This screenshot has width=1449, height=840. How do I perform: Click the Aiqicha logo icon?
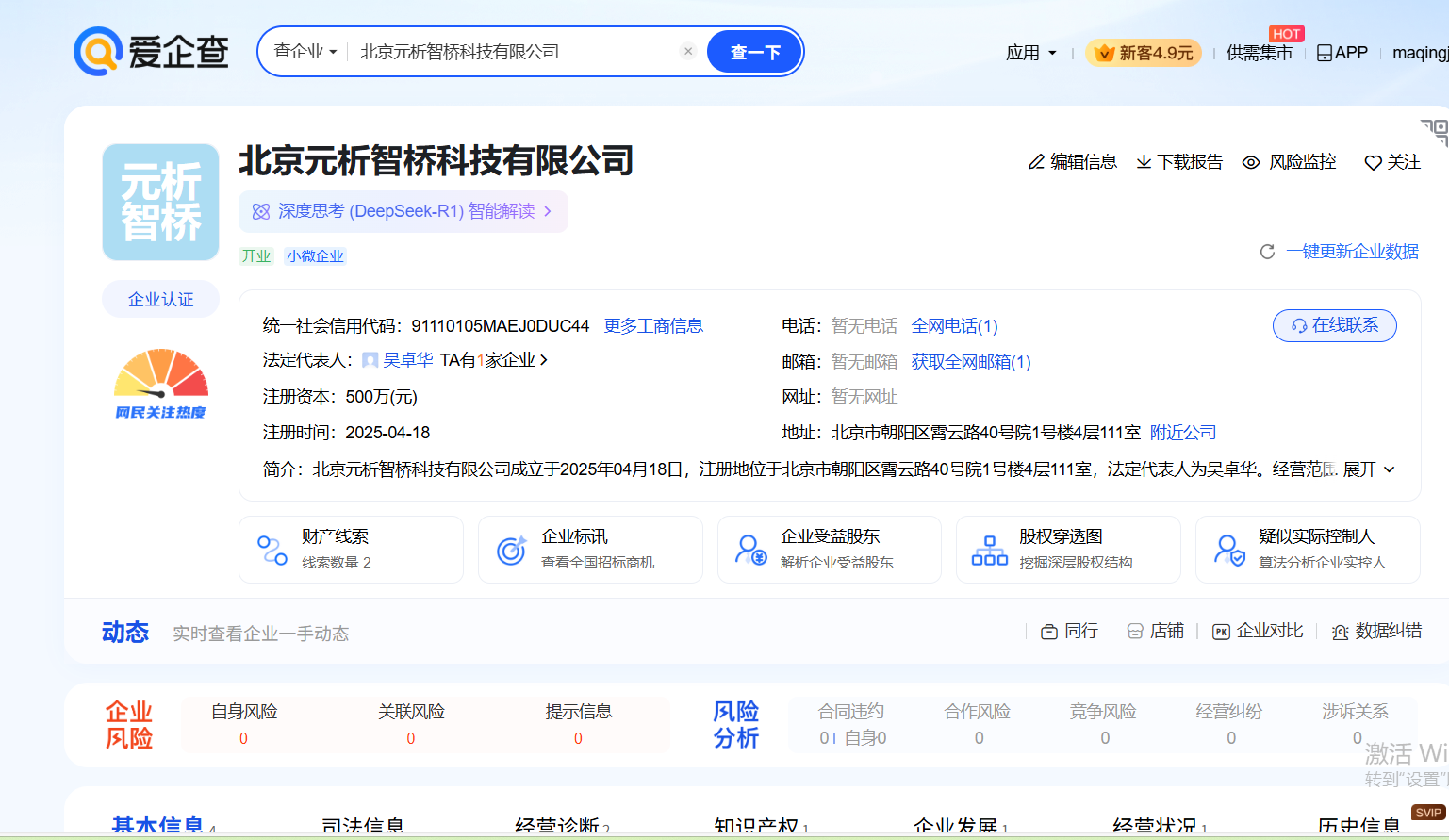click(98, 51)
